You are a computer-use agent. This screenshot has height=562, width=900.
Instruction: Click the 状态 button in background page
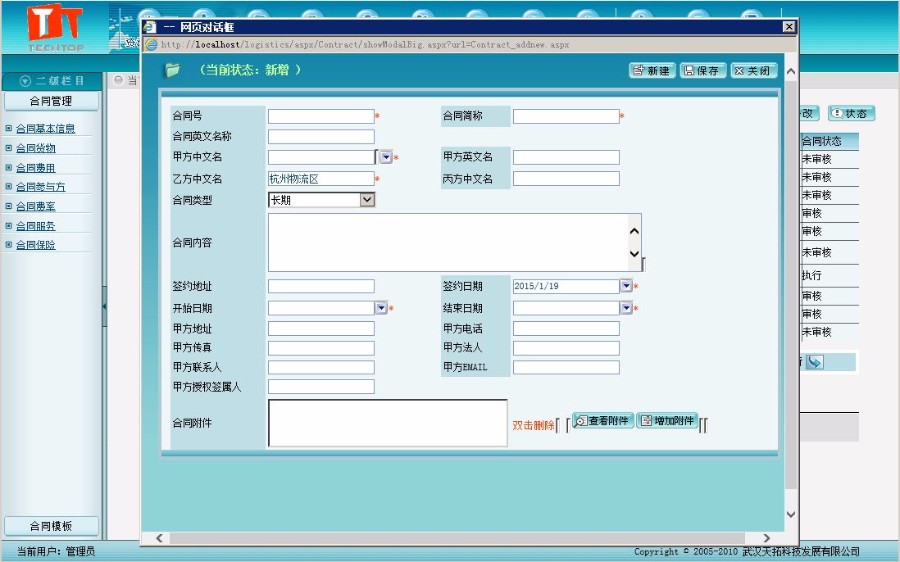(851, 114)
